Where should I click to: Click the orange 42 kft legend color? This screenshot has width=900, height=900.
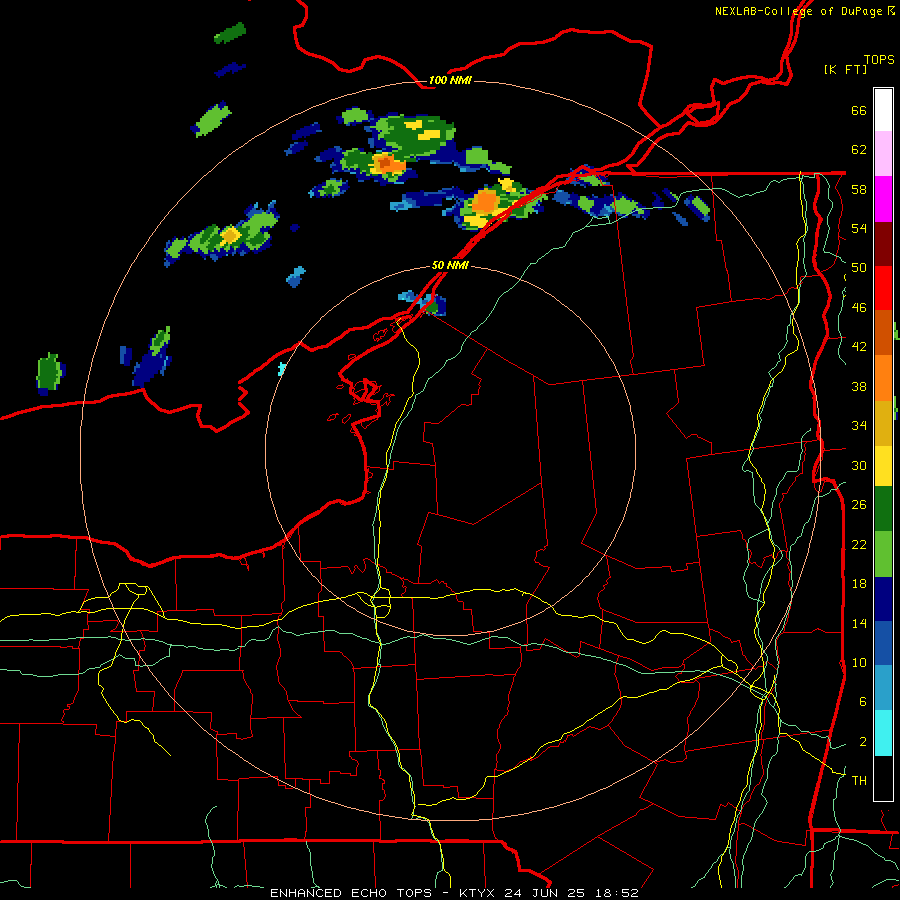pyautogui.click(x=883, y=378)
